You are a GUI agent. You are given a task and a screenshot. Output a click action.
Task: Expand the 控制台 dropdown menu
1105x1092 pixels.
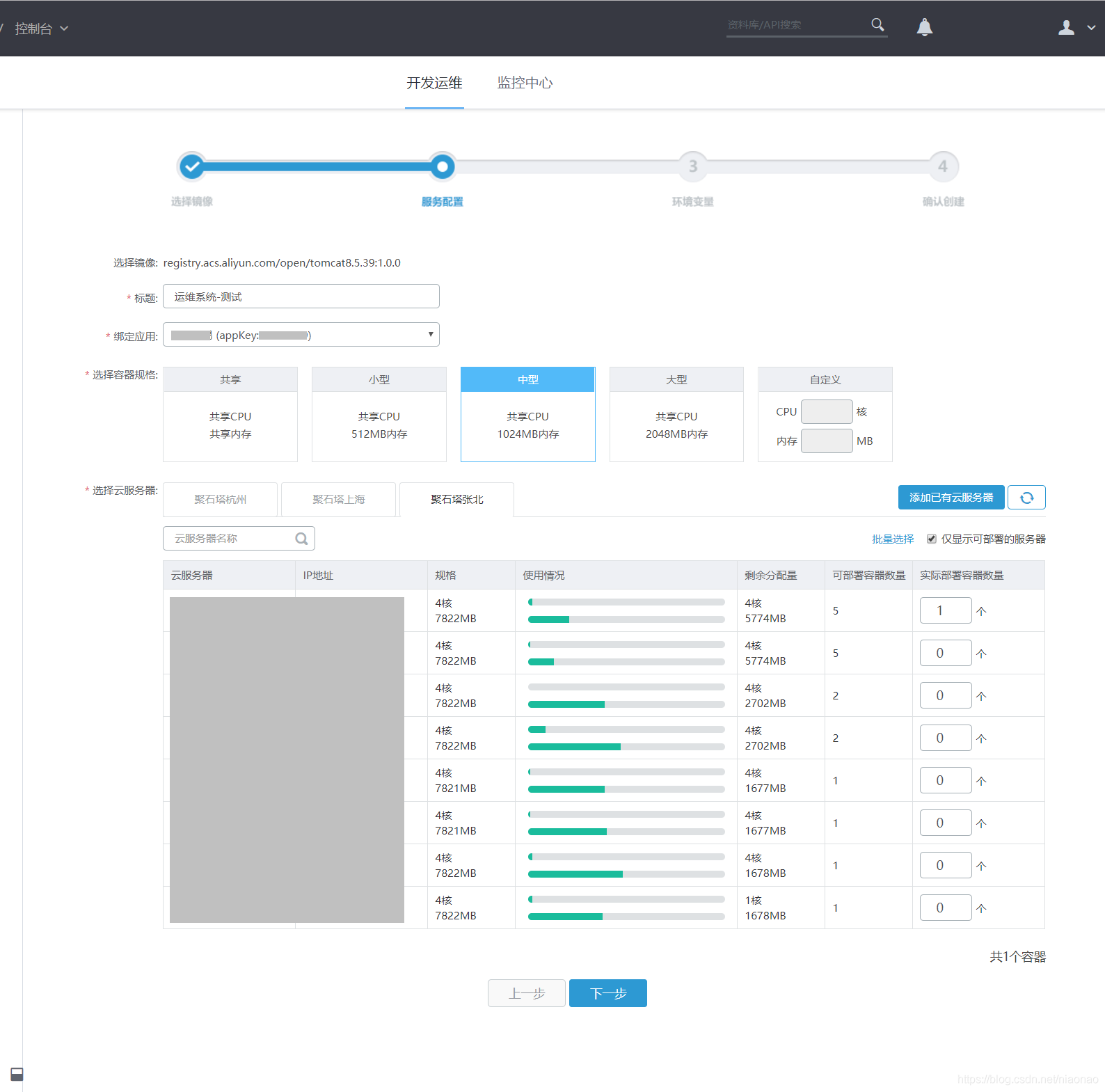click(42, 29)
